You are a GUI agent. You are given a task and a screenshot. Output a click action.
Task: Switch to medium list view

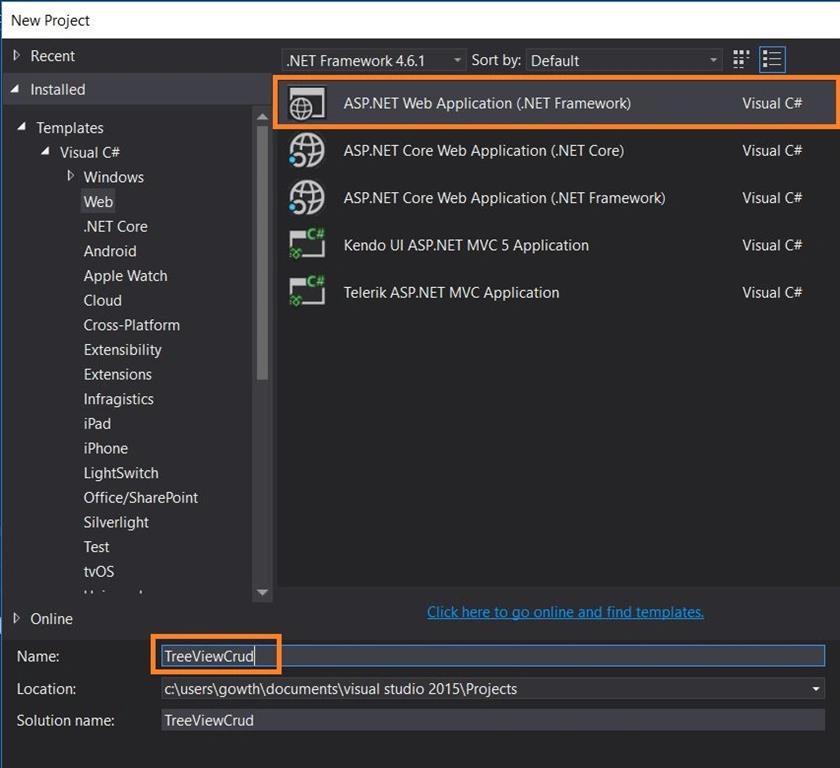pos(772,59)
